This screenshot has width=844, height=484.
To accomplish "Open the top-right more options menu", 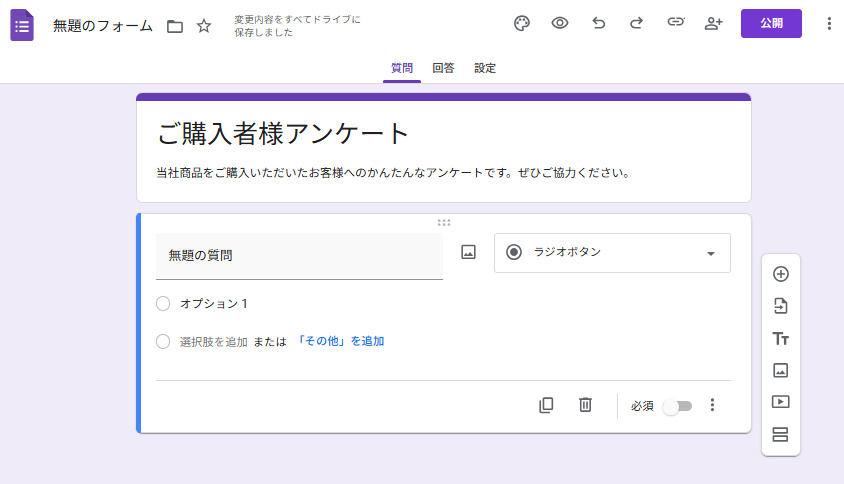I will coord(828,24).
